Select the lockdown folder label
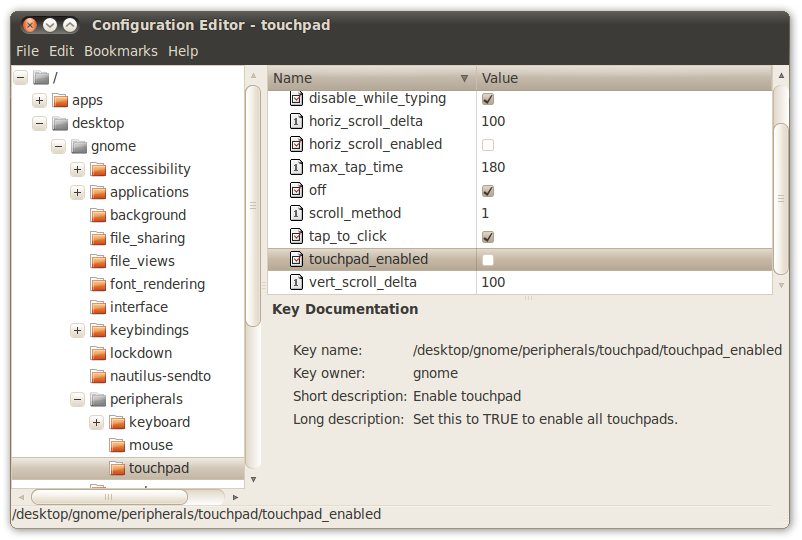Image resolution: width=802 pixels, height=540 pixels. [x=141, y=353]
